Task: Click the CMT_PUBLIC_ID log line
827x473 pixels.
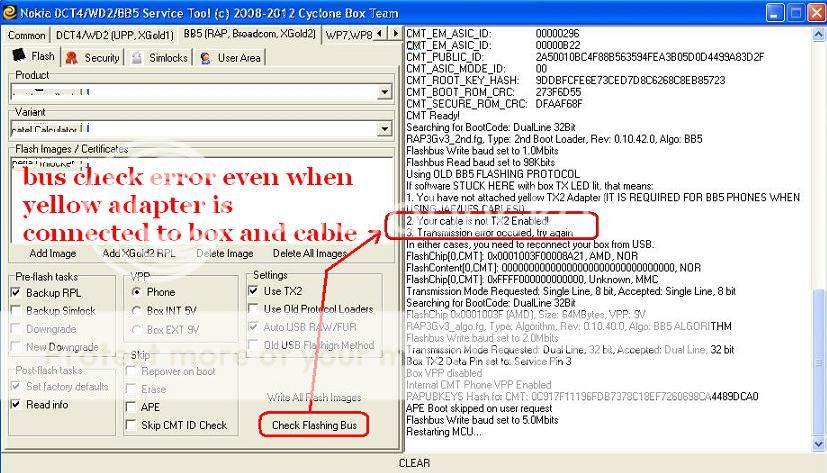Action: (x=585, y=56)
